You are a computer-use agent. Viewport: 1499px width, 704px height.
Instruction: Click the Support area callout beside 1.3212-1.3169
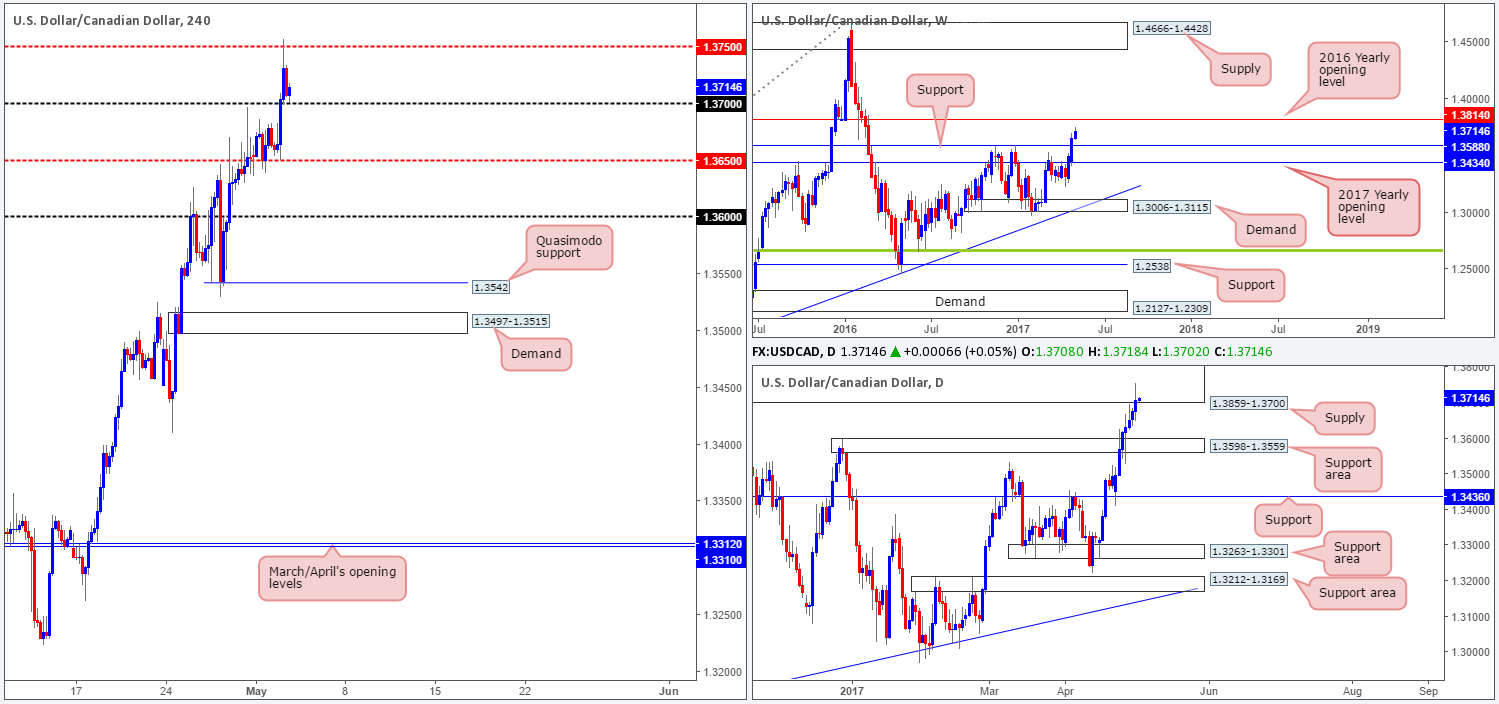tap(1358, 594)
